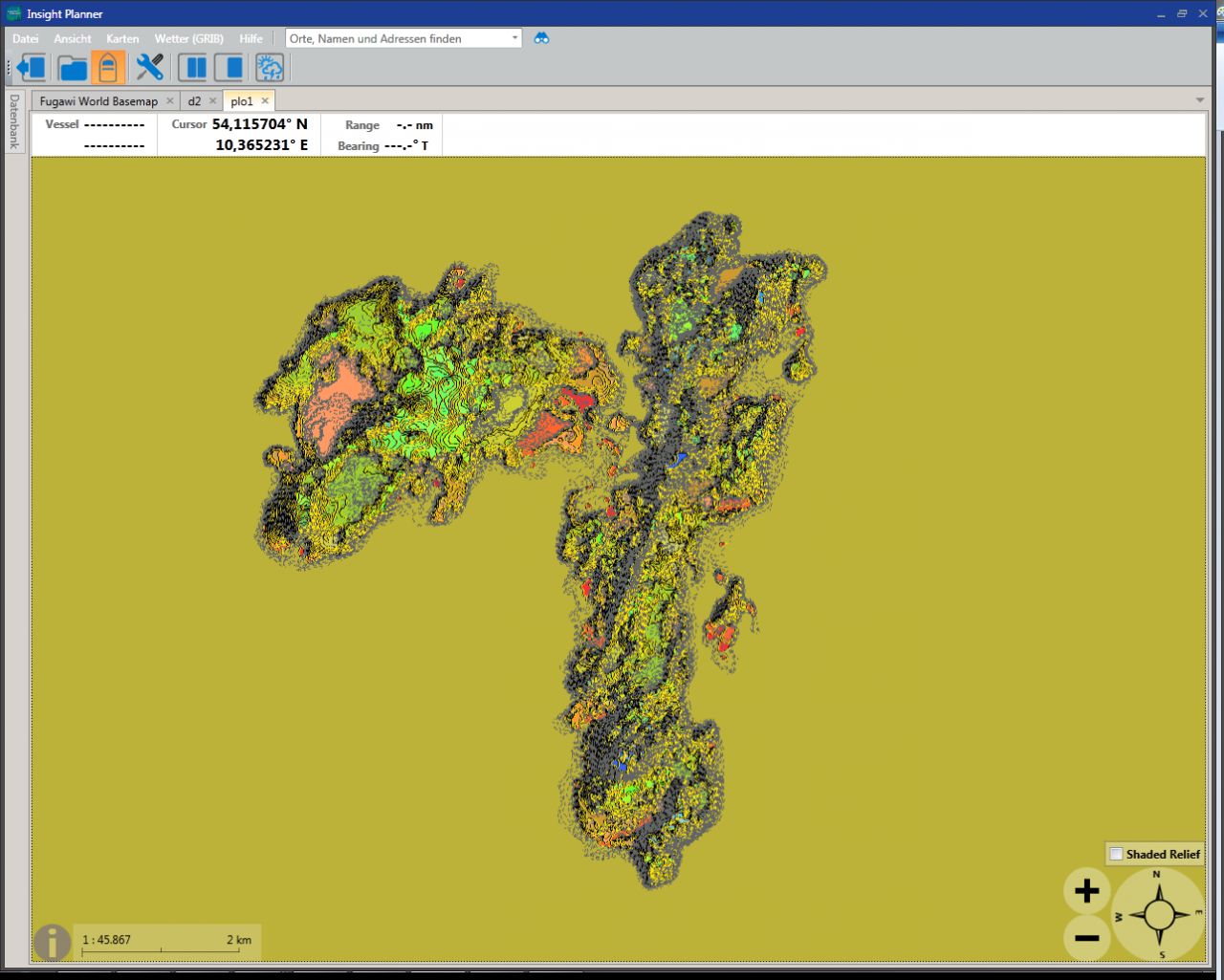Click the map info icon
The image size is (1224, 980).
click(x=52, y=942)
